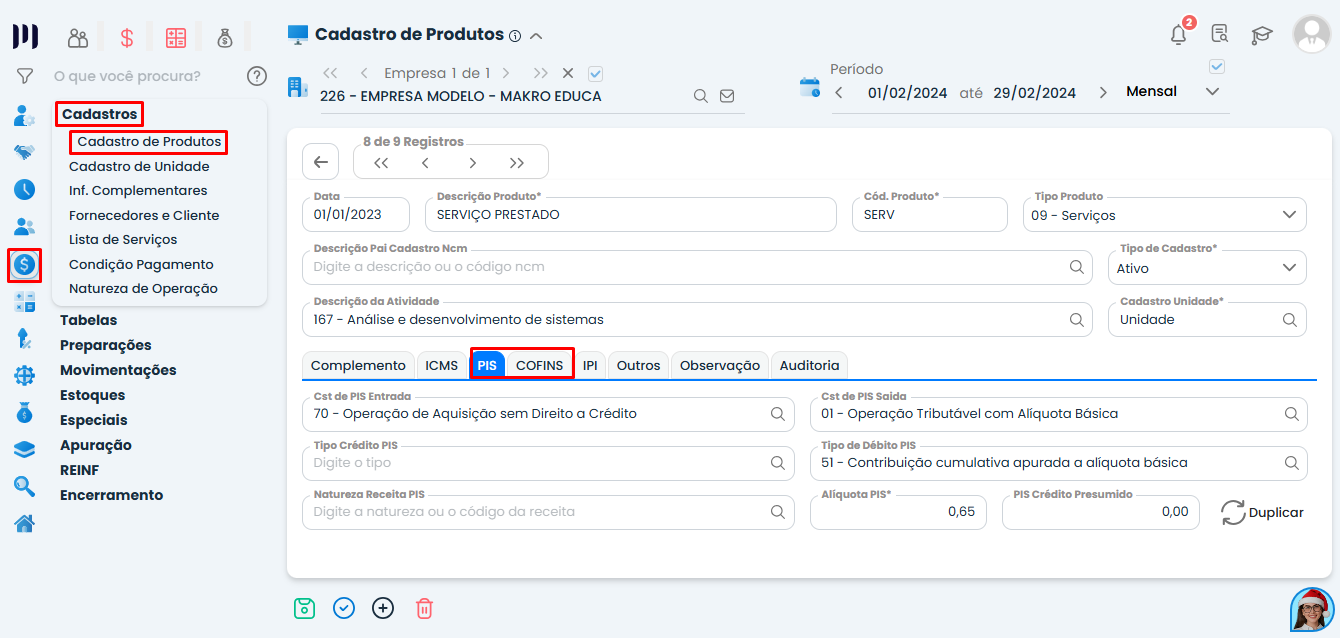Click the circular checkmark icon below the form
The width and height of the screenshot is (1340, 638).
[343, 608]
